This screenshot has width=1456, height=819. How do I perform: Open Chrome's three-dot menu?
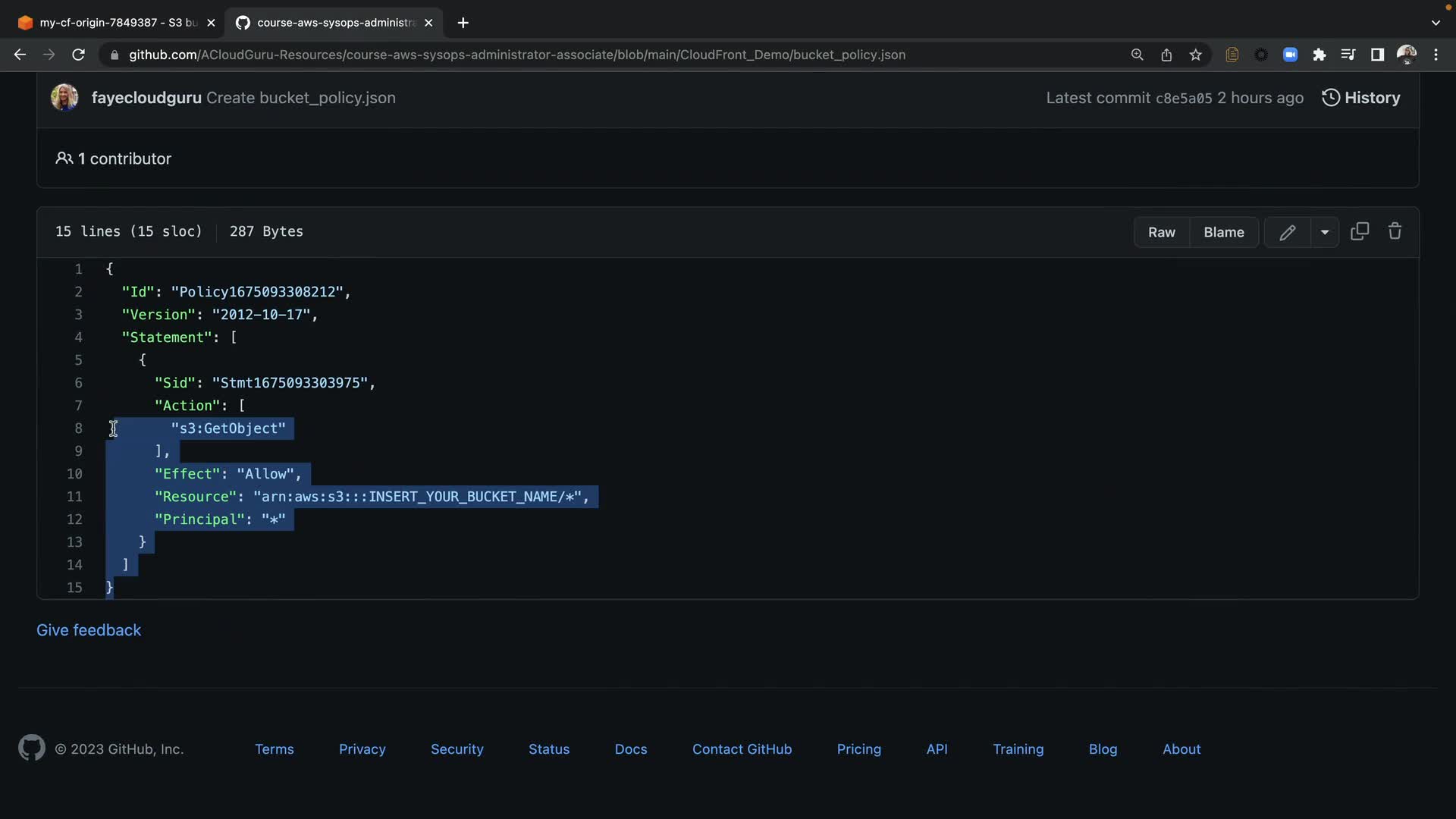click(1436, 55)
